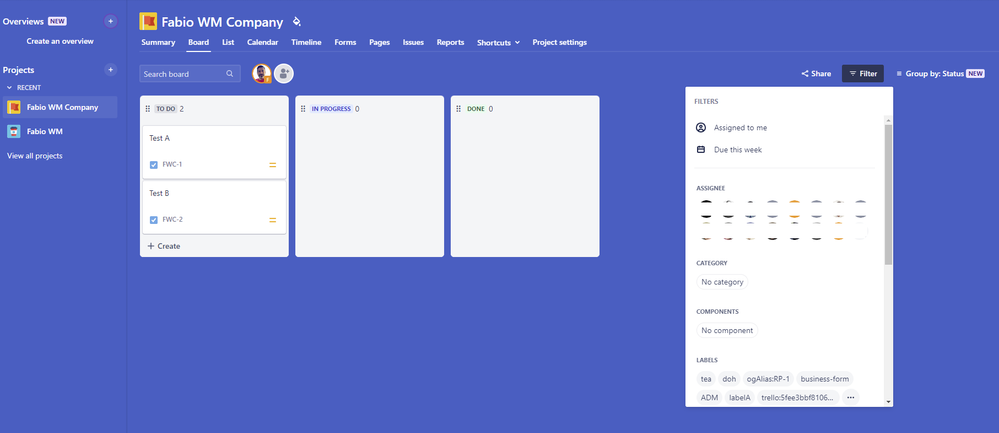Click the add people icon next to avatar
999x433 pixels.
pyautogui.click(x=284, y=74)
